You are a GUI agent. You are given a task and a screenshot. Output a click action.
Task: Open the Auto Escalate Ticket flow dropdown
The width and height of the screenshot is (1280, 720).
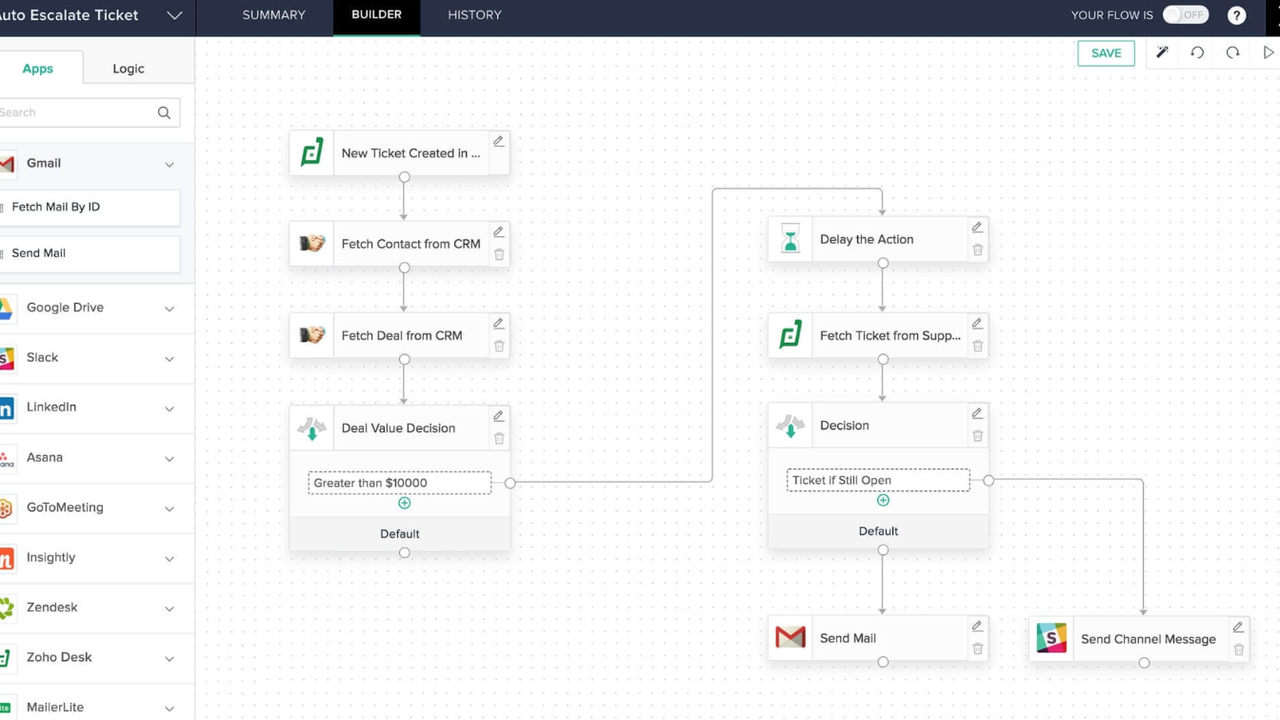[174, 16]
